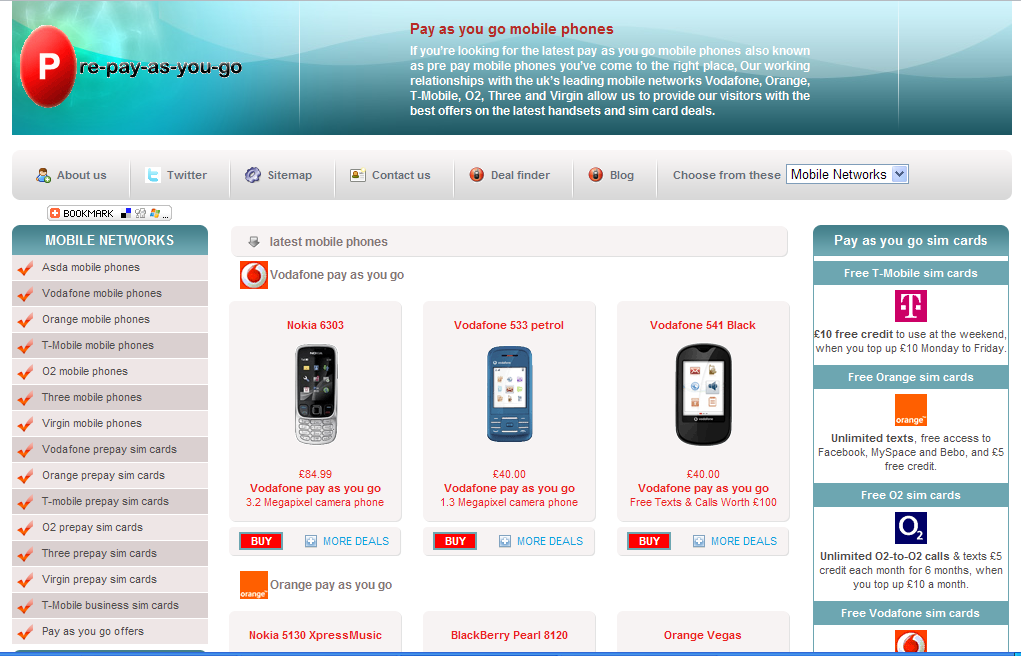Click the Contact us card icon
1021x656 pixels.
pyautogui.click(x=357, y=175)
